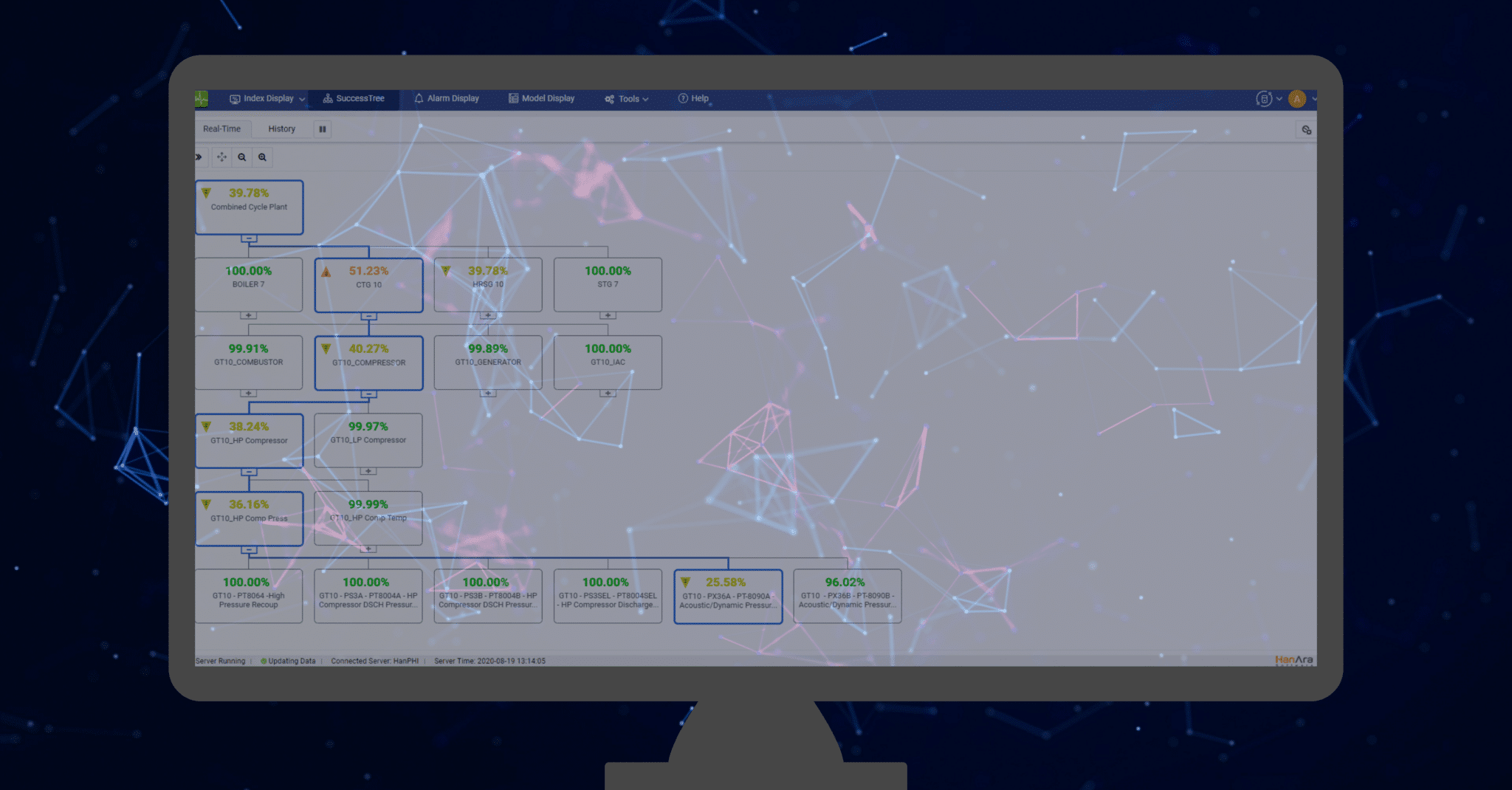Open the circular settings icon in the header

(x=1264, y=99)
